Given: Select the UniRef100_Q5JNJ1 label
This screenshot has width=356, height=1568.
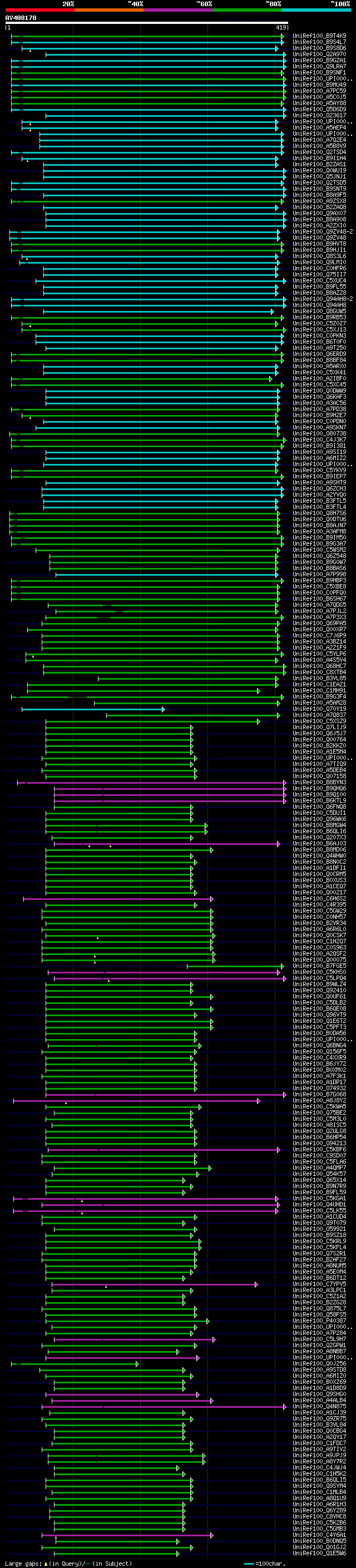Looking at the screenshot, I should coord(319,176).
